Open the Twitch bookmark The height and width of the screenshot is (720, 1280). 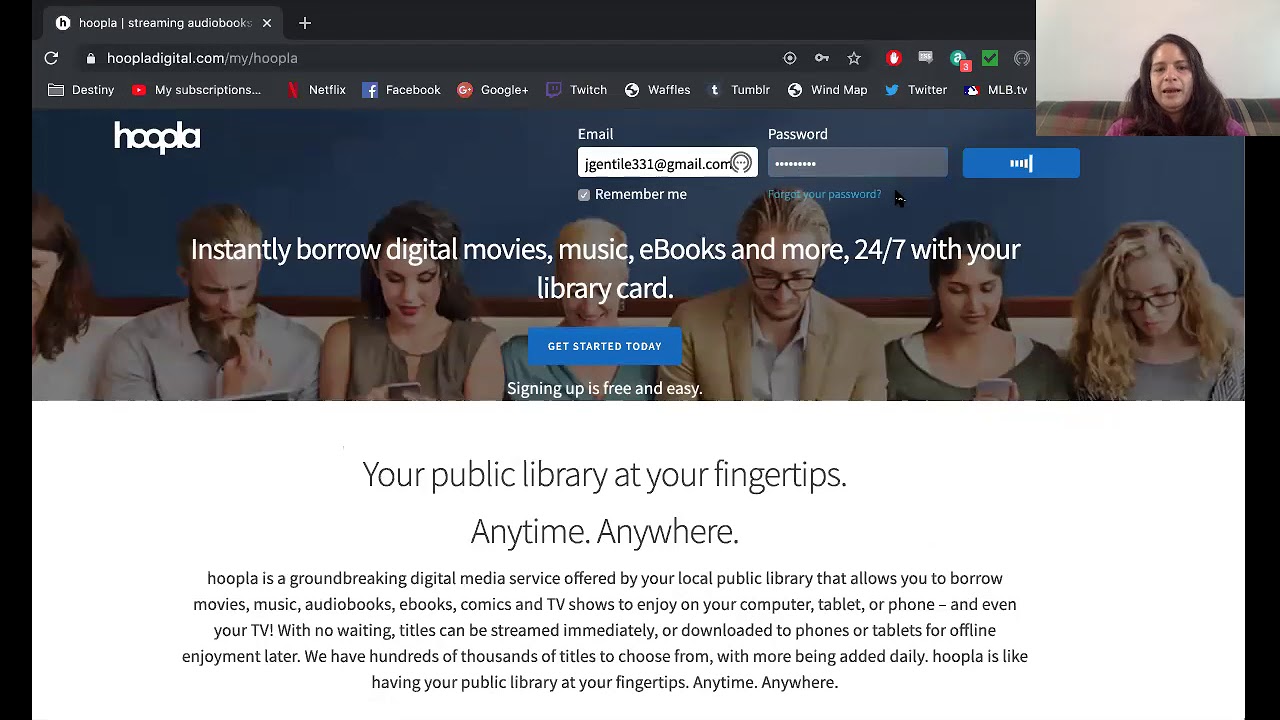click(577, 90)
